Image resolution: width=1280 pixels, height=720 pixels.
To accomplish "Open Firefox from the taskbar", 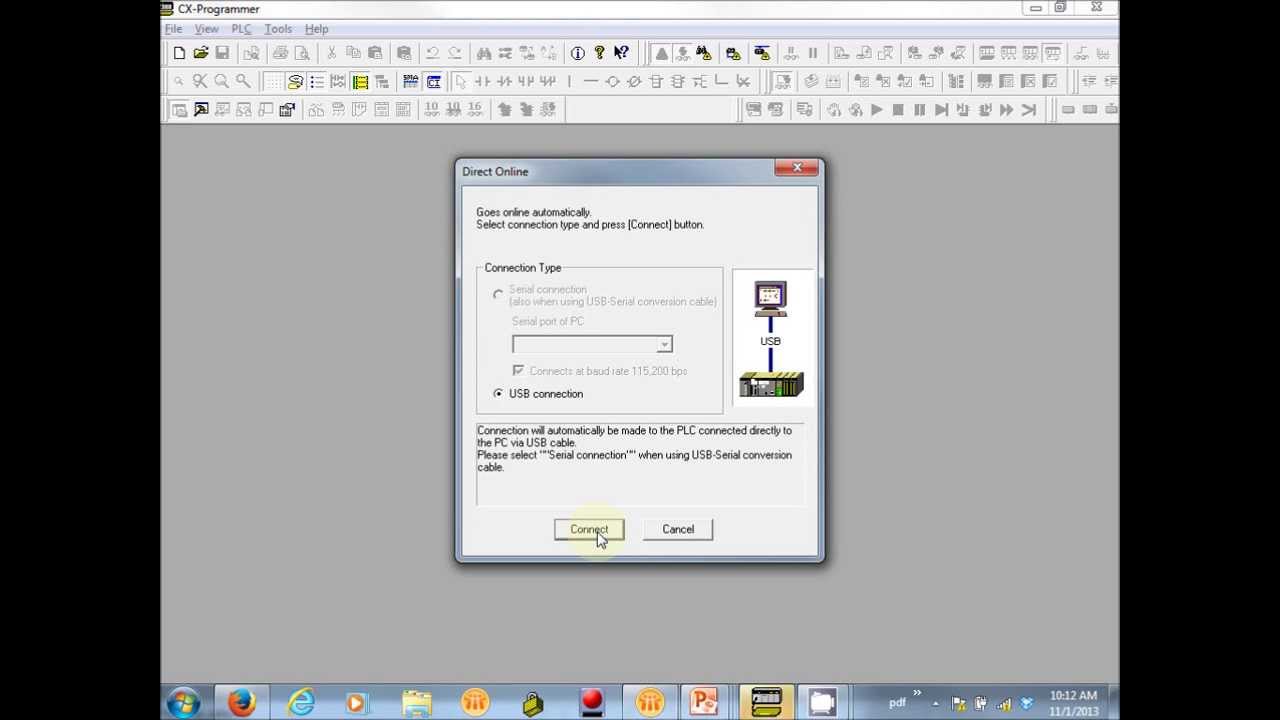I will point(241,703).
